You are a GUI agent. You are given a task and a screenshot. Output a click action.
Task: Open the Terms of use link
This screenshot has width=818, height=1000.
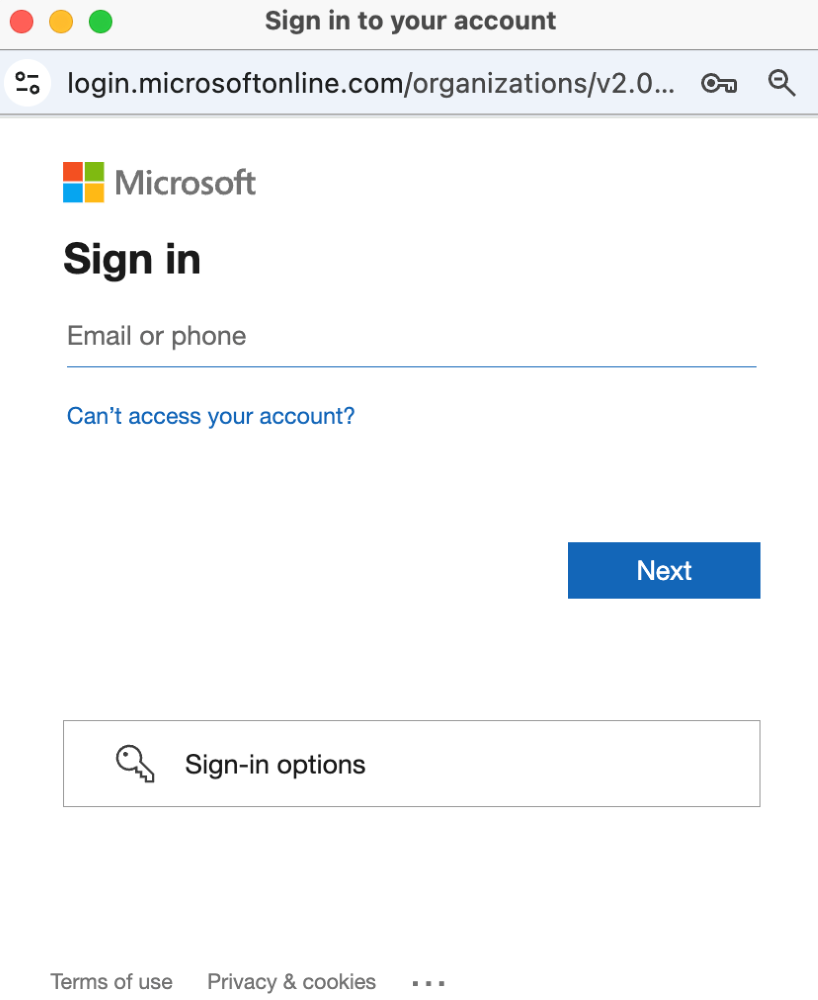click(x=111, y=982)
